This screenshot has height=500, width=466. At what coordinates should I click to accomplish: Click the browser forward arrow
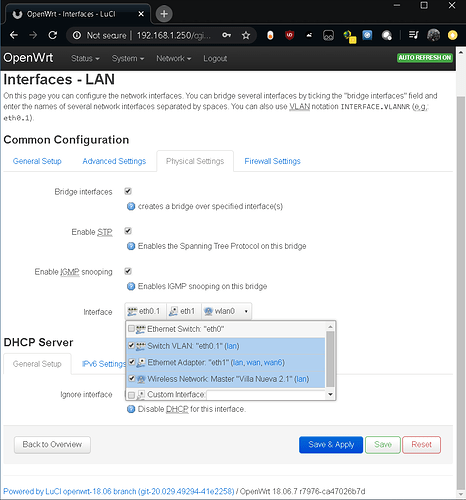(33, 35)
